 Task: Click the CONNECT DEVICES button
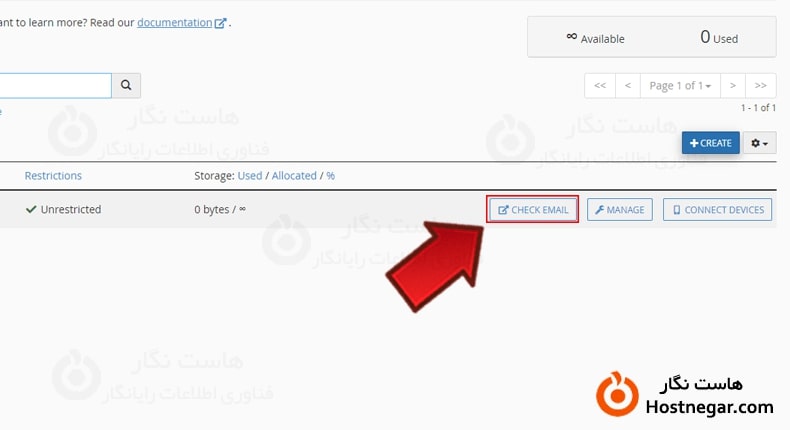pos(717,210)
